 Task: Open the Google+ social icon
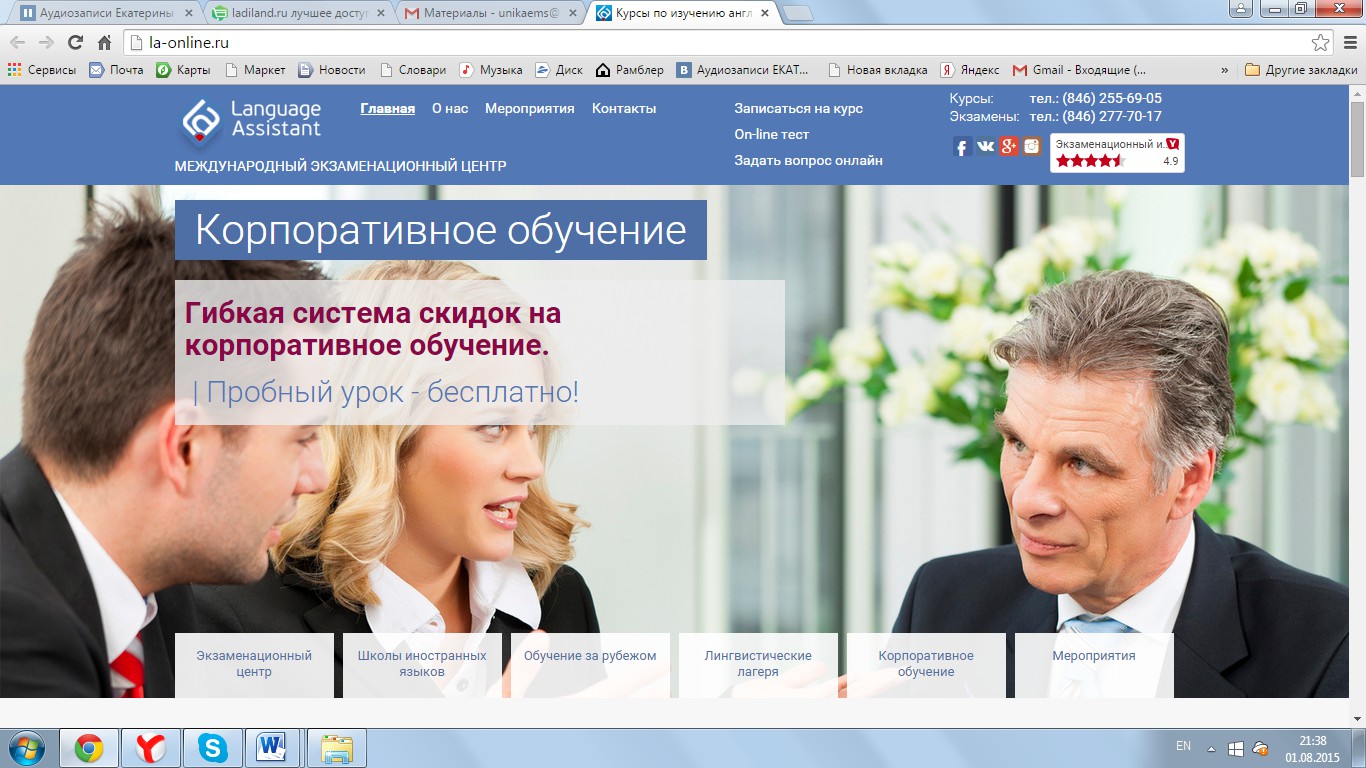[x=1008, y=147]
